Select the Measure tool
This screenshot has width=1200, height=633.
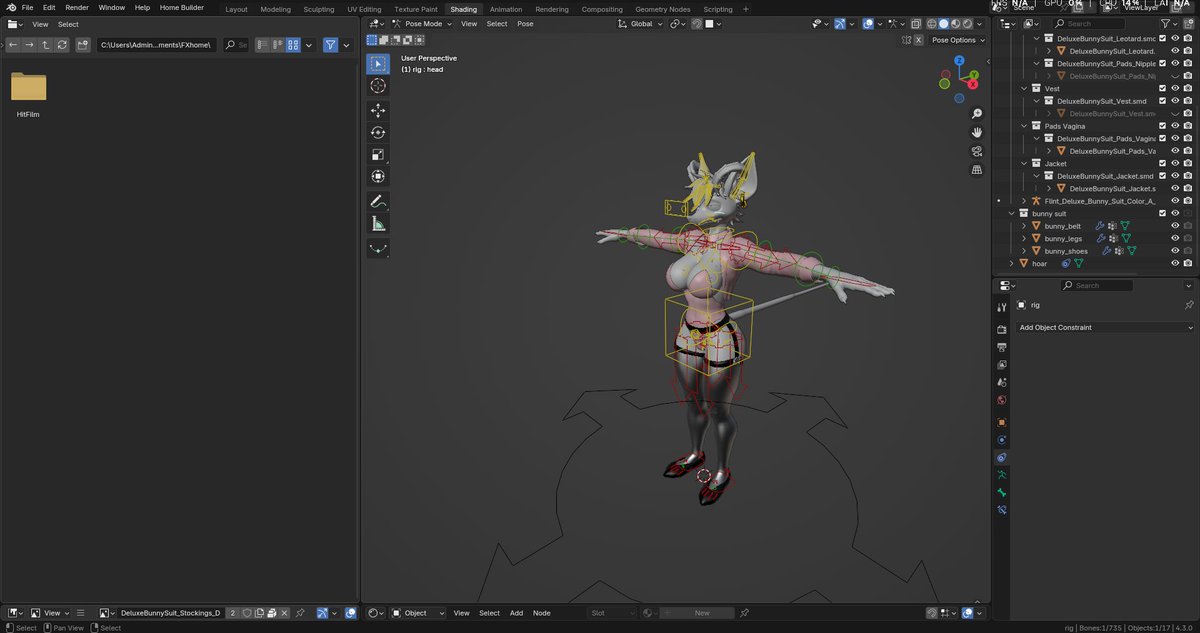[x=378, y=224]
